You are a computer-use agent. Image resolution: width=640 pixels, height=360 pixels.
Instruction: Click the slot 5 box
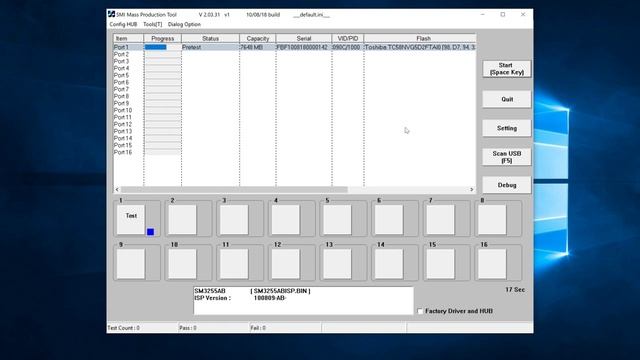click(x=337, y=219)
